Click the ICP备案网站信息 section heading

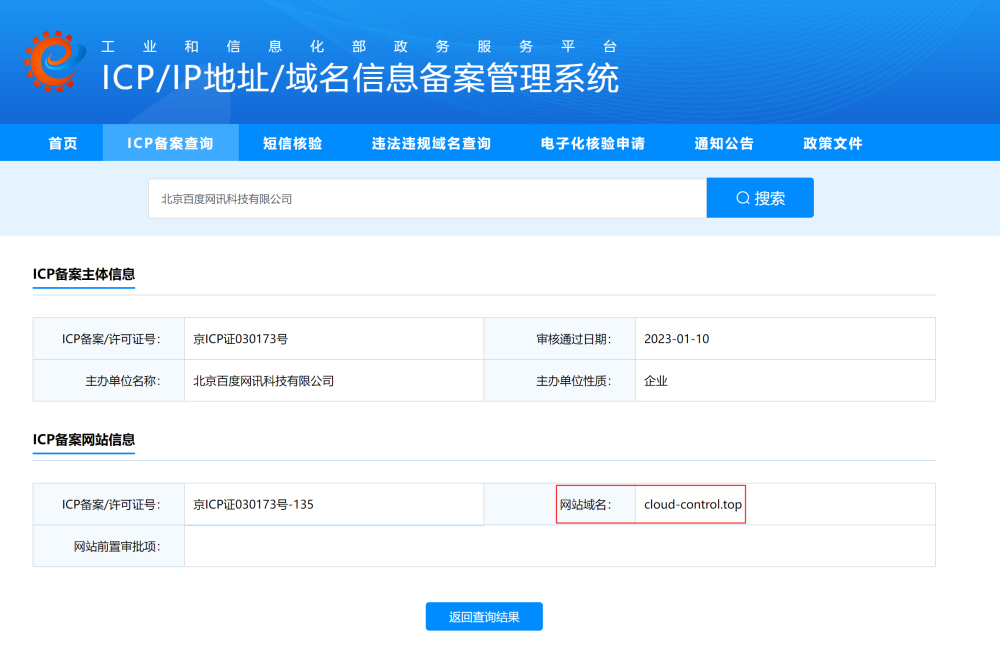pos(84,440)
